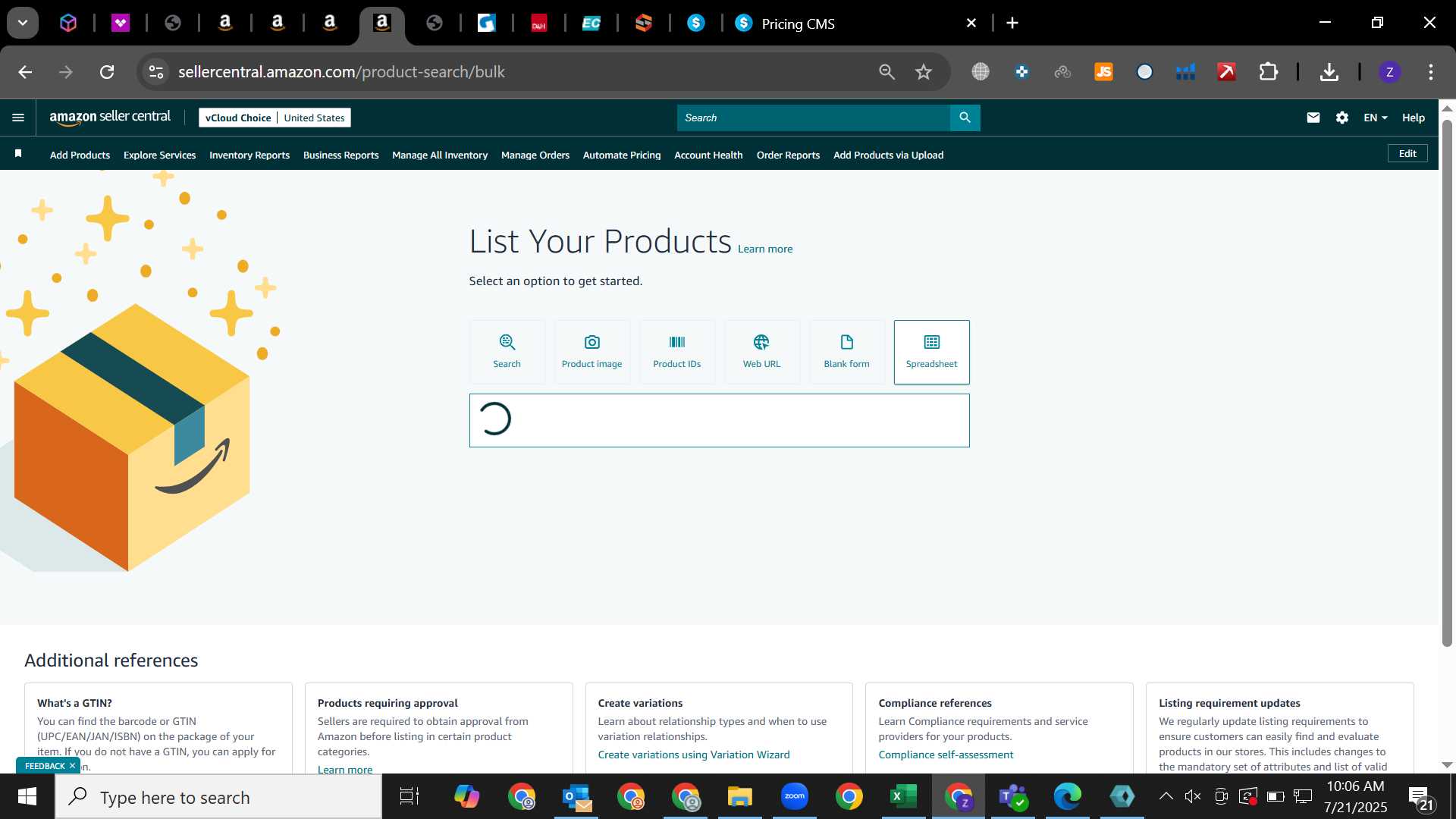The width and height of the screenshot is (1456, 819).
Task: Open Zoom from the taskbar
Action: 794,796
